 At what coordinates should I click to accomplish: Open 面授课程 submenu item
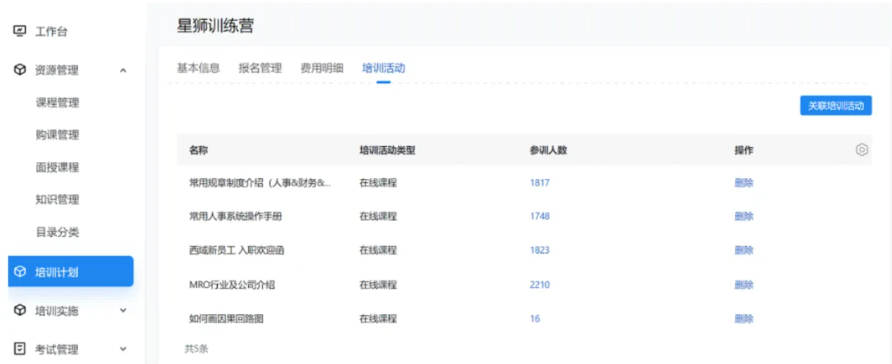click(x=57, y=167)
